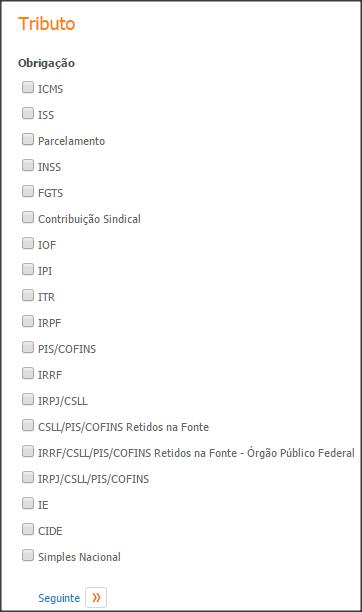
Task: Mark the IRRF checkbox
Action: pos(28,373)
